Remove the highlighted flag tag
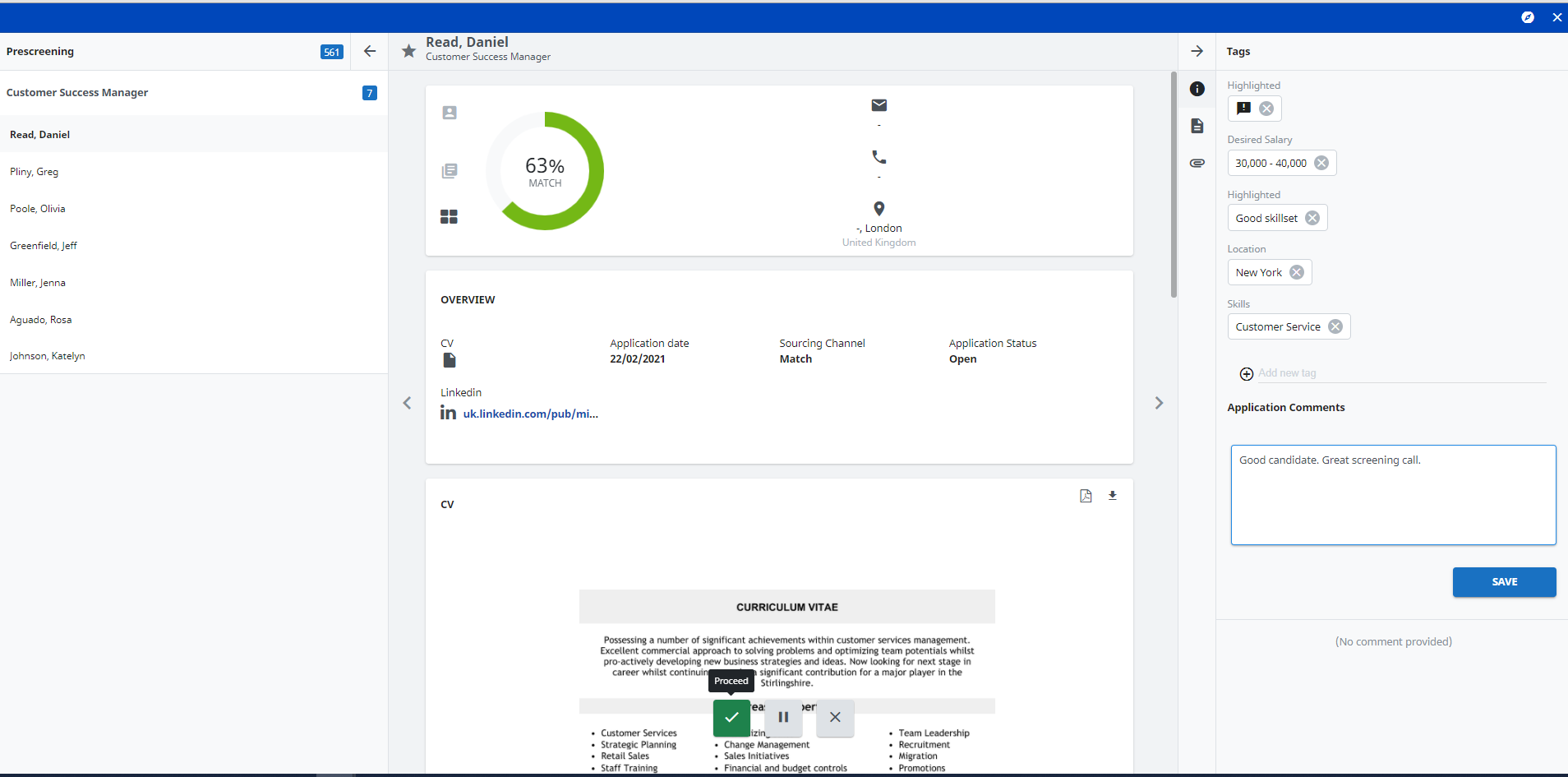 click(1266, 109)
